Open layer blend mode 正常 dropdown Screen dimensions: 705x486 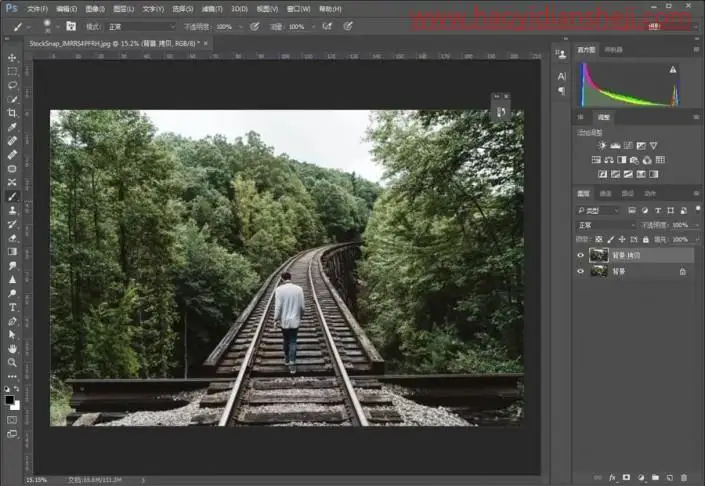coord(606,225)
